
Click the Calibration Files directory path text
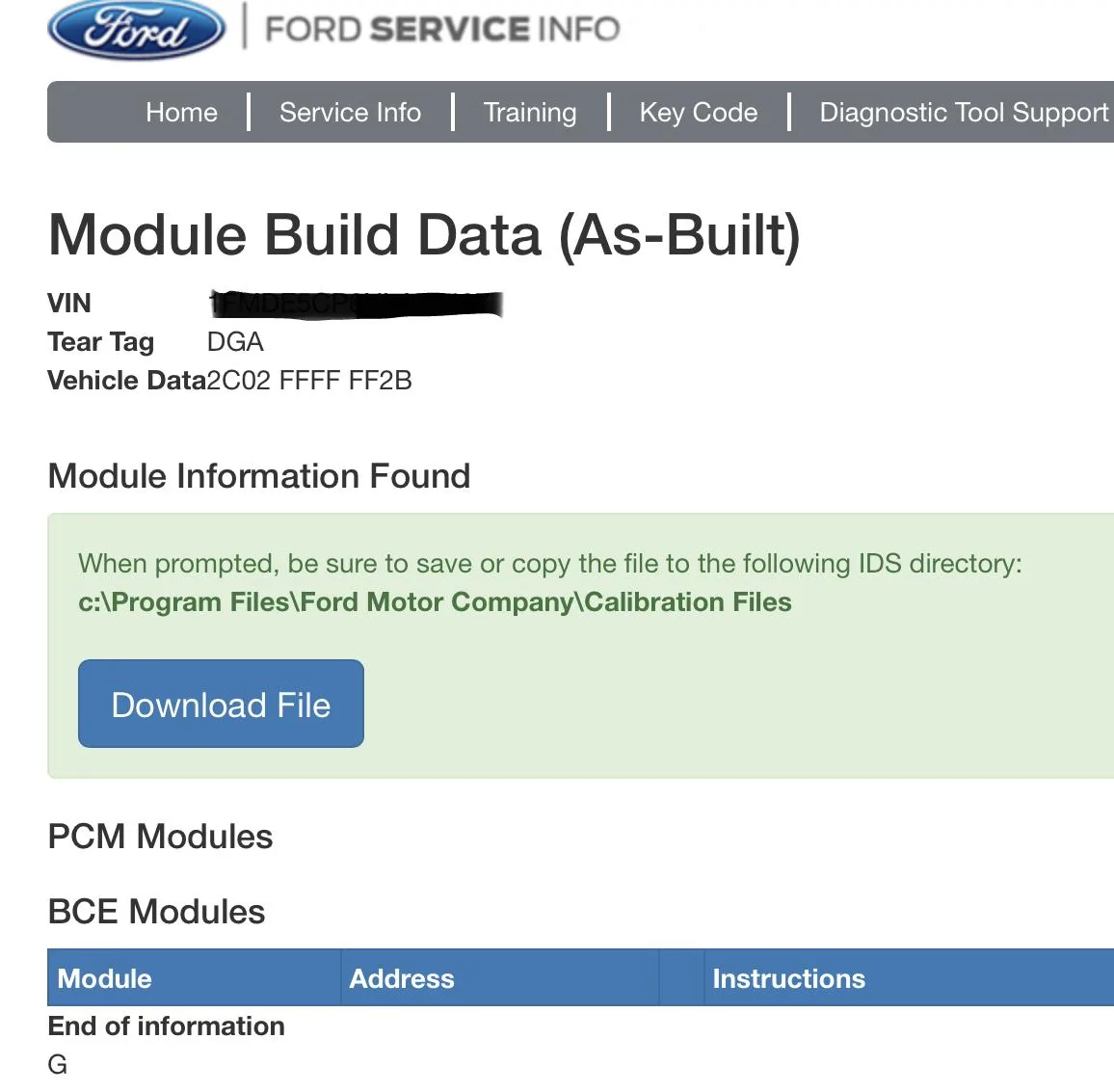(x=435, y=602)
